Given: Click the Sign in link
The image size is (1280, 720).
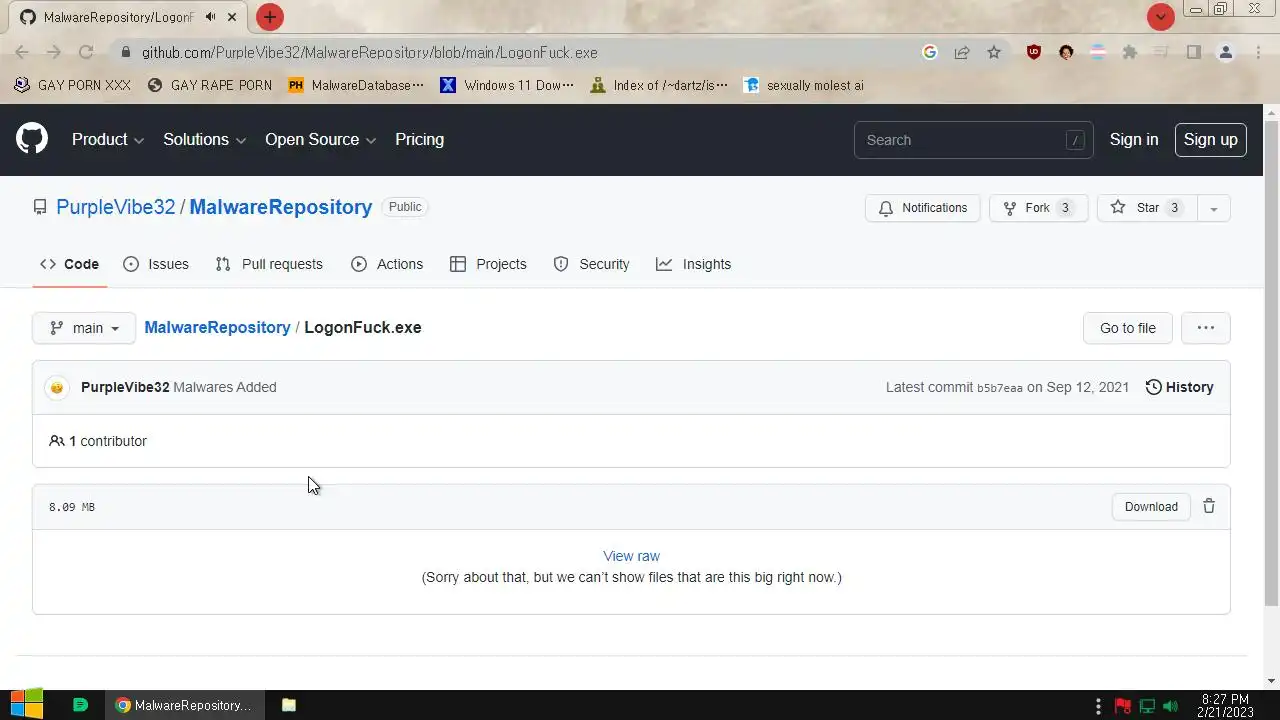Looking at the screenshot, I should [x=1134, y=139].
